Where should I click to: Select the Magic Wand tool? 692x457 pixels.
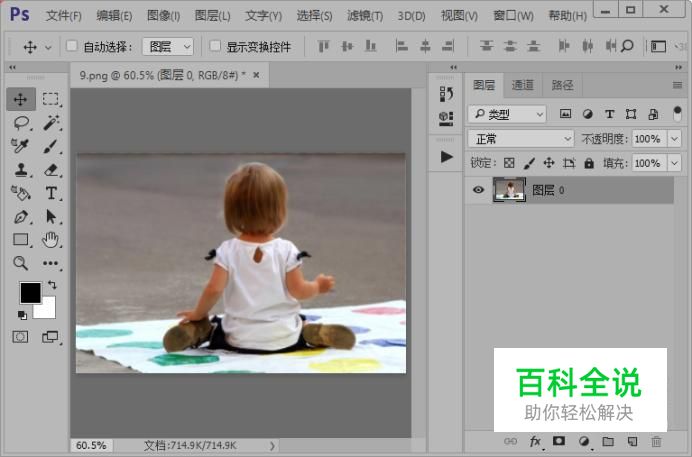[51, 123]
